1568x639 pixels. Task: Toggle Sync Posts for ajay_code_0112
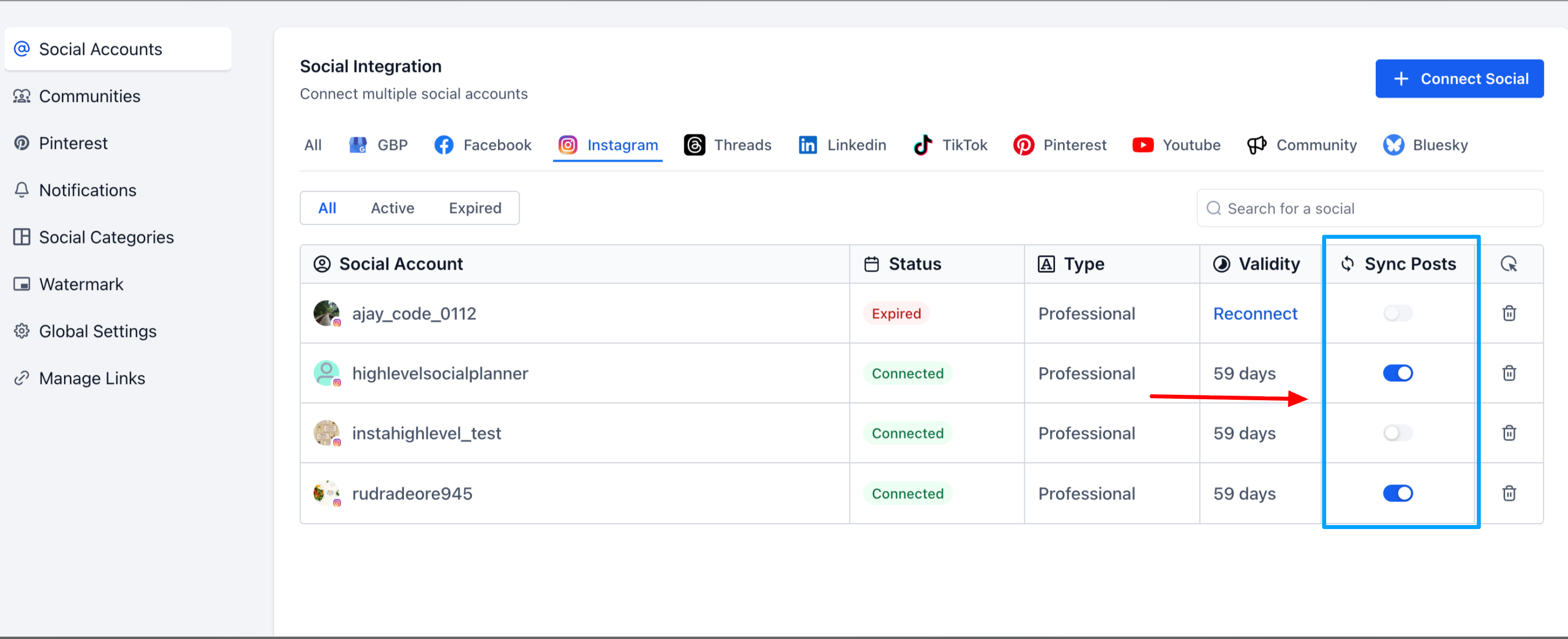(x=1398, y=314)
